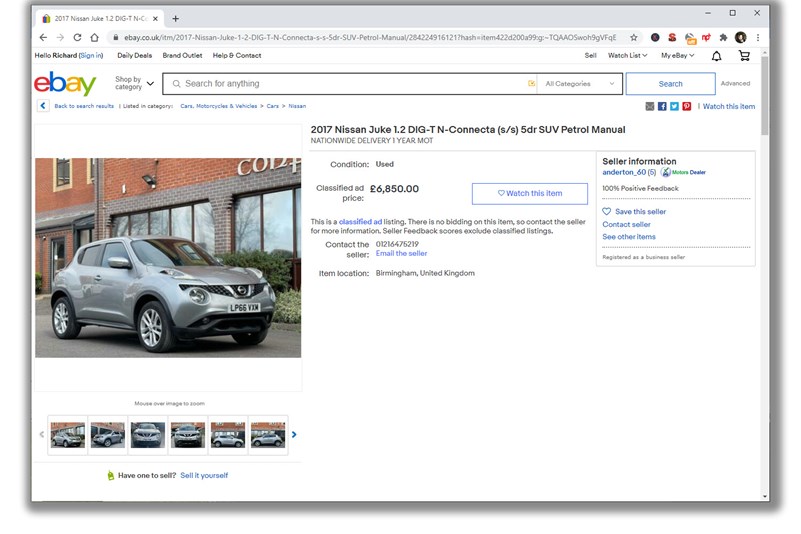The height and width of the screenshot is (534, 801).
Task: Close the 2017 Nissan Juke tab
Action: [155, 19]
